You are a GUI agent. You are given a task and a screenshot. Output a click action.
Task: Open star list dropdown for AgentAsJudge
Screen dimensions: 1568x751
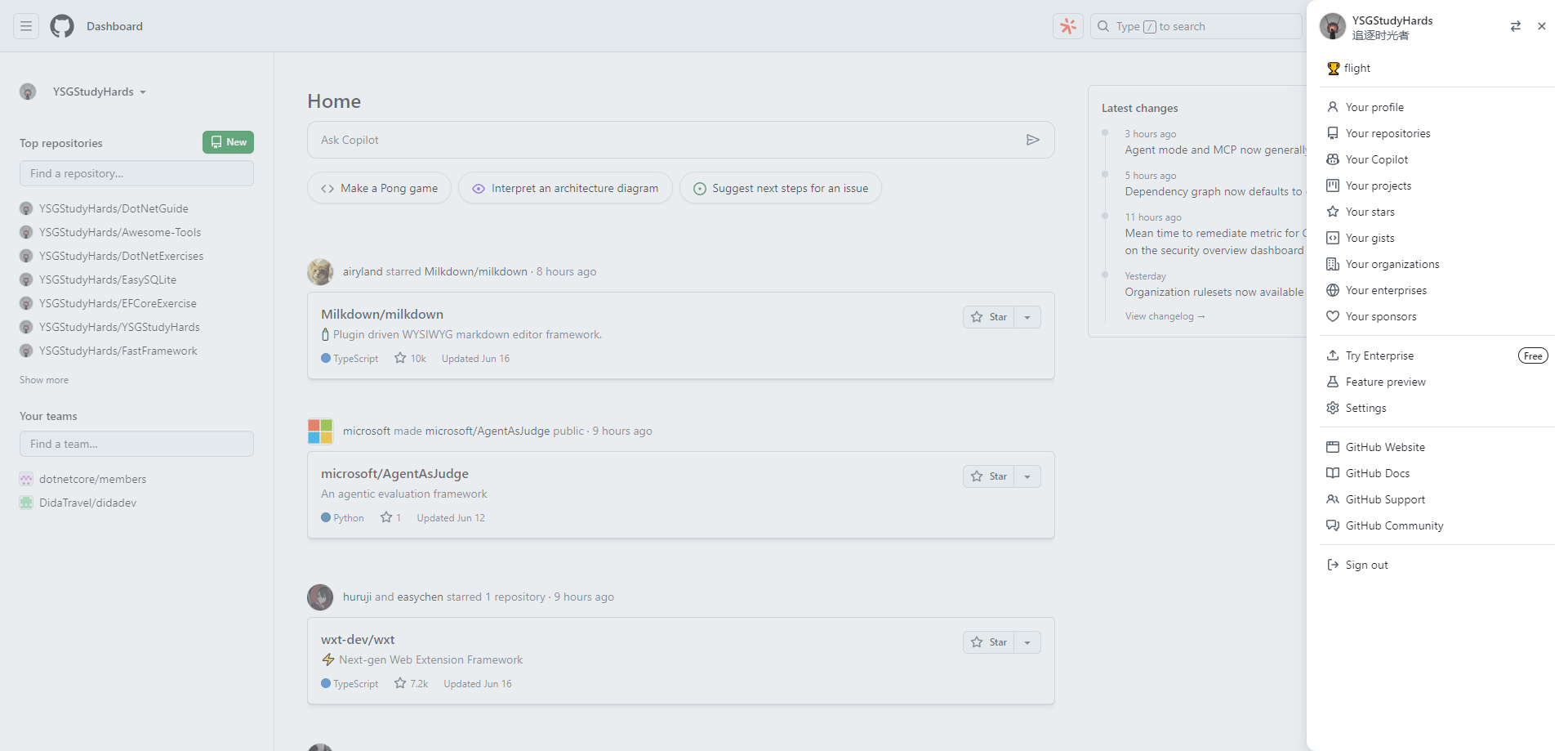pos(1027,476)
